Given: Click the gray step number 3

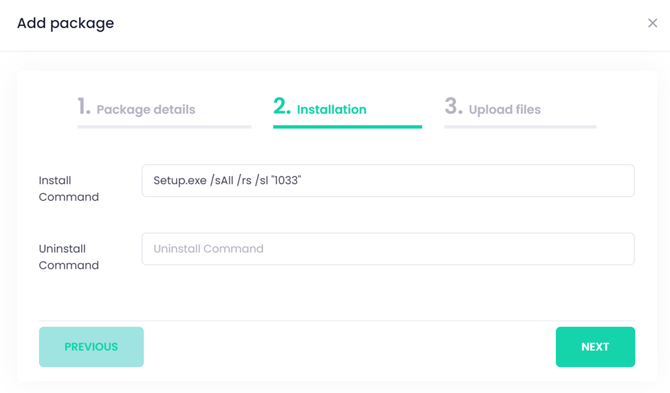Looking at the screenshot, I should click(453, 106).
